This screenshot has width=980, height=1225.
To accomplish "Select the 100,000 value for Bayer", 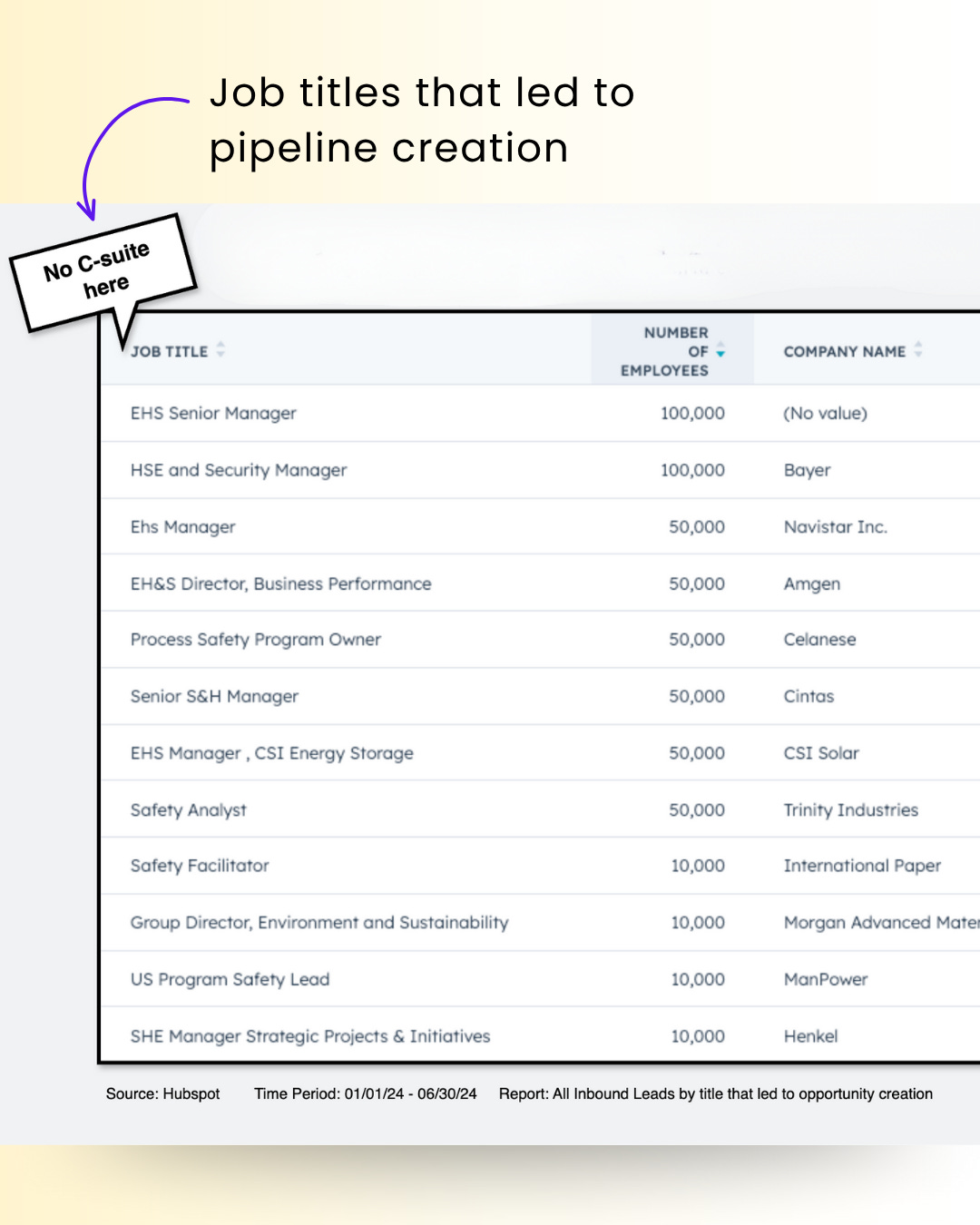I will point(692,470).
